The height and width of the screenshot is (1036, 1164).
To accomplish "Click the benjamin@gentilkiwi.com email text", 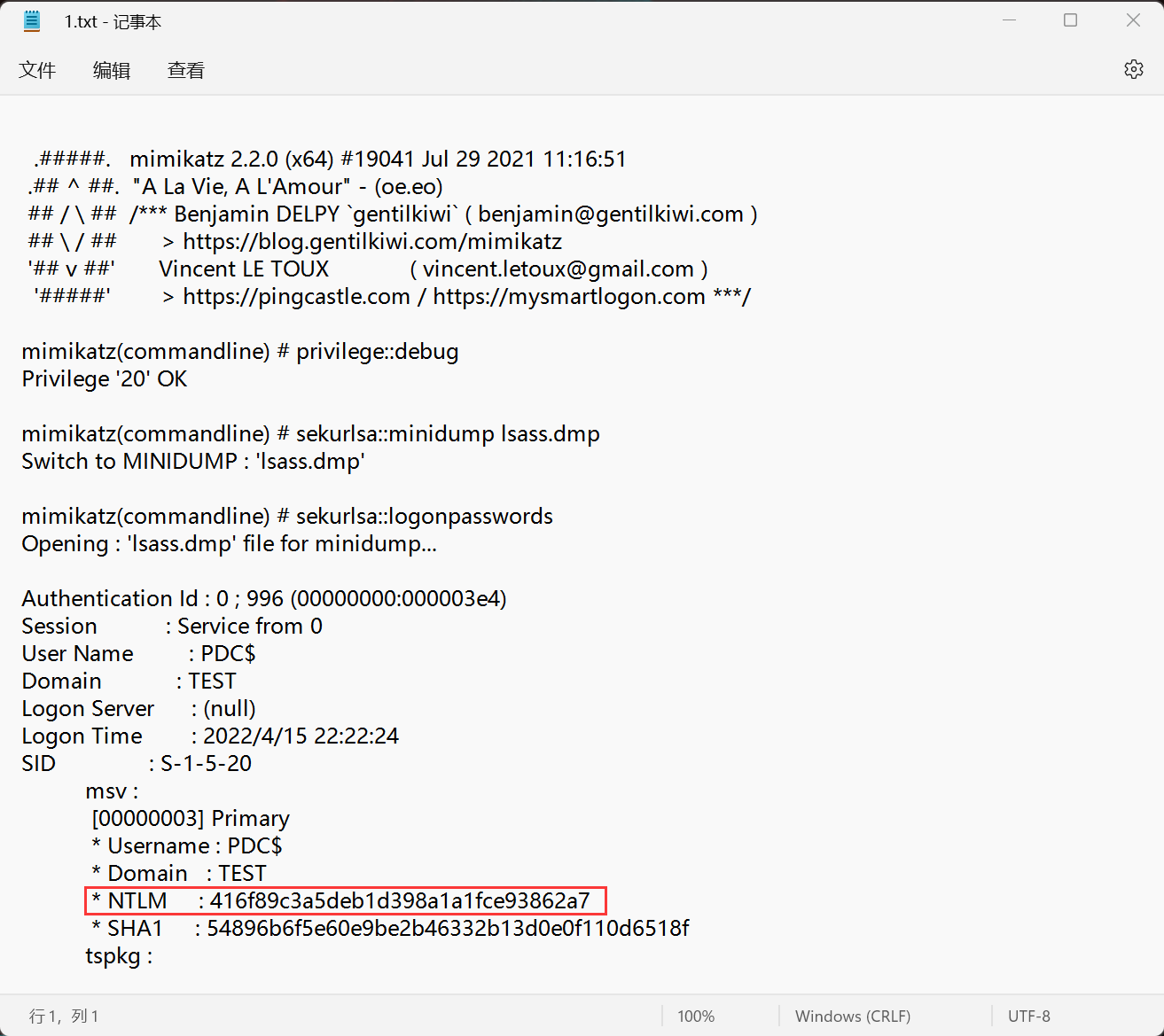I will (x=611, y=214).
